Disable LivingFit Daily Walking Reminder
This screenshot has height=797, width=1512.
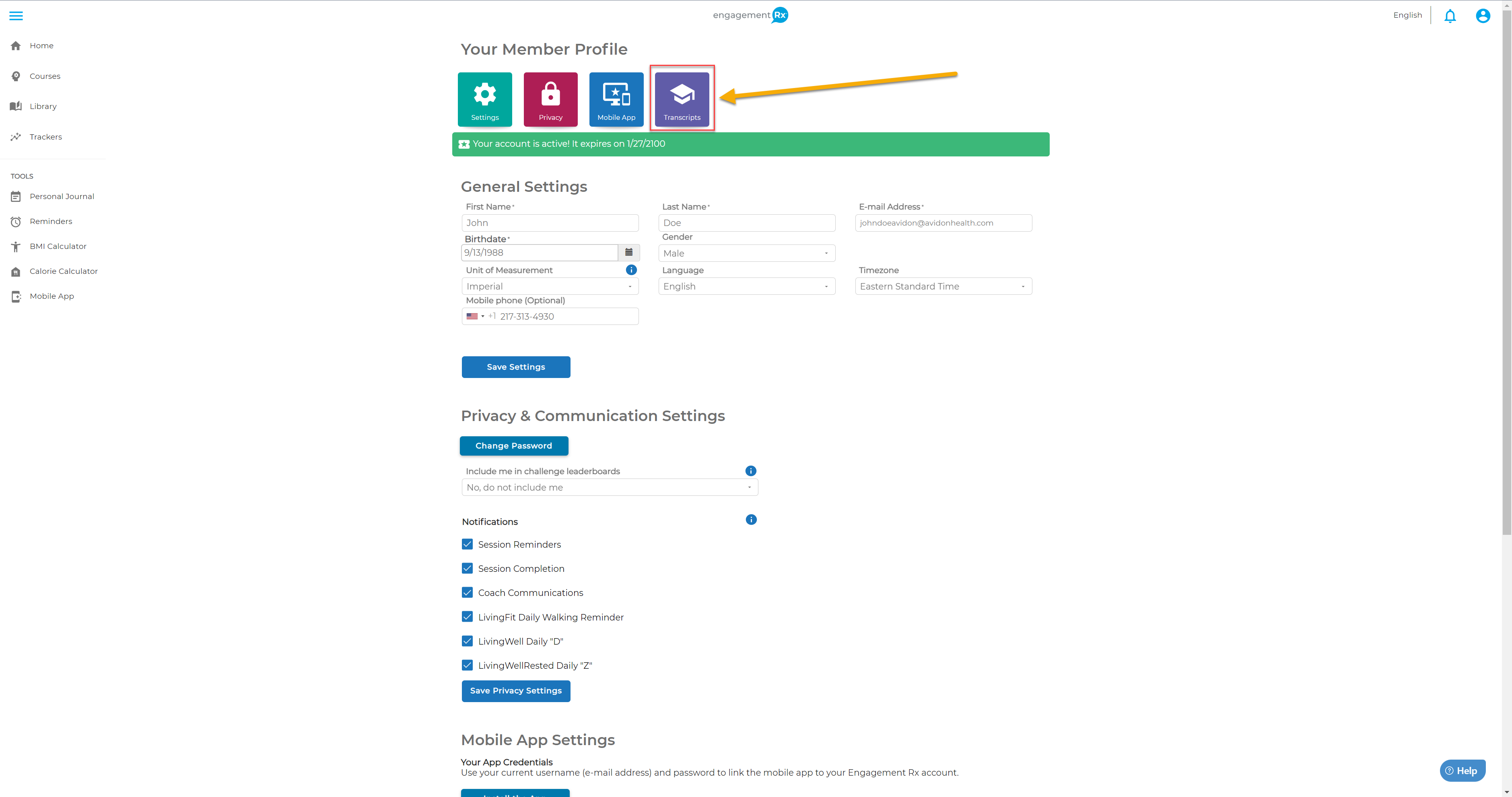[x=467, y=617]
